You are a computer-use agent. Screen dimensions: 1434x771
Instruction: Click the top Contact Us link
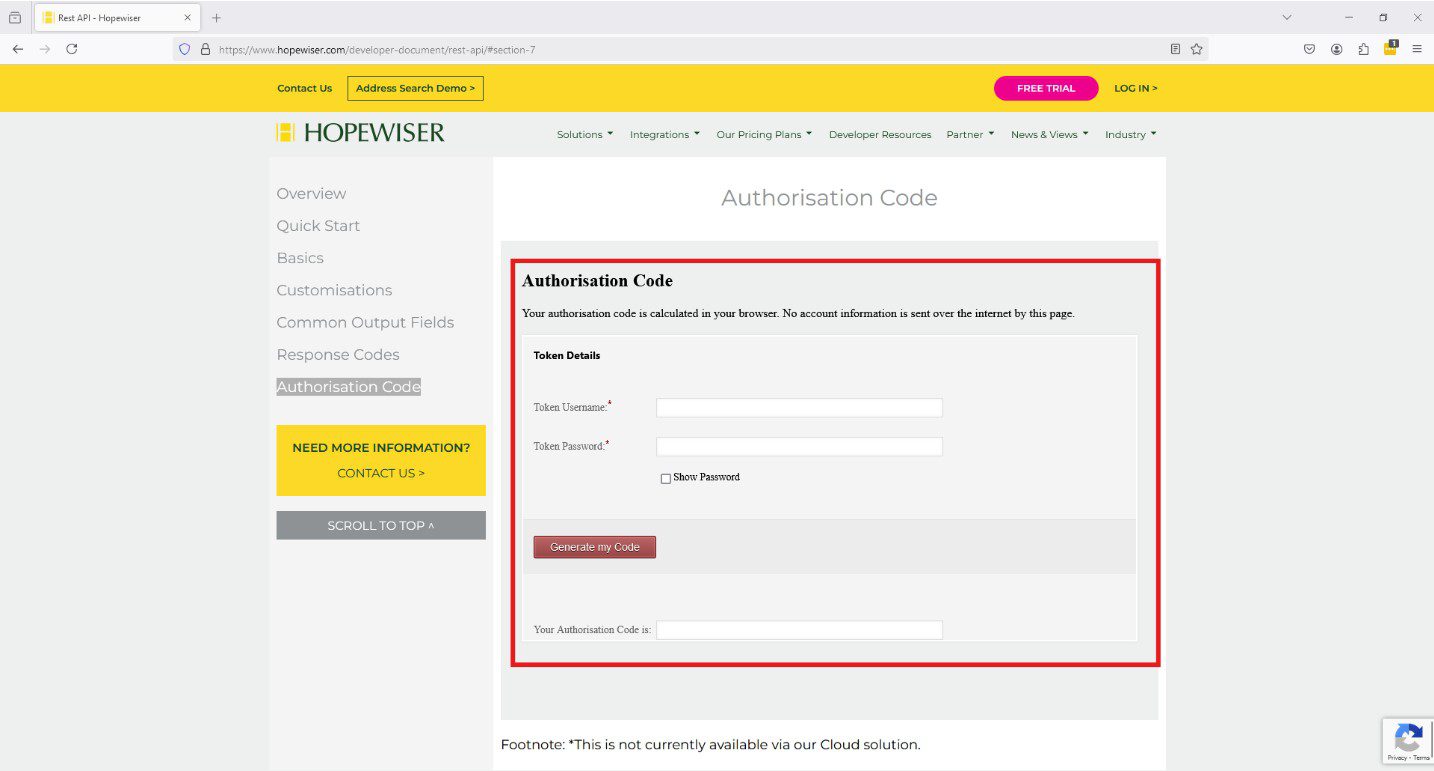click(305, 88)
